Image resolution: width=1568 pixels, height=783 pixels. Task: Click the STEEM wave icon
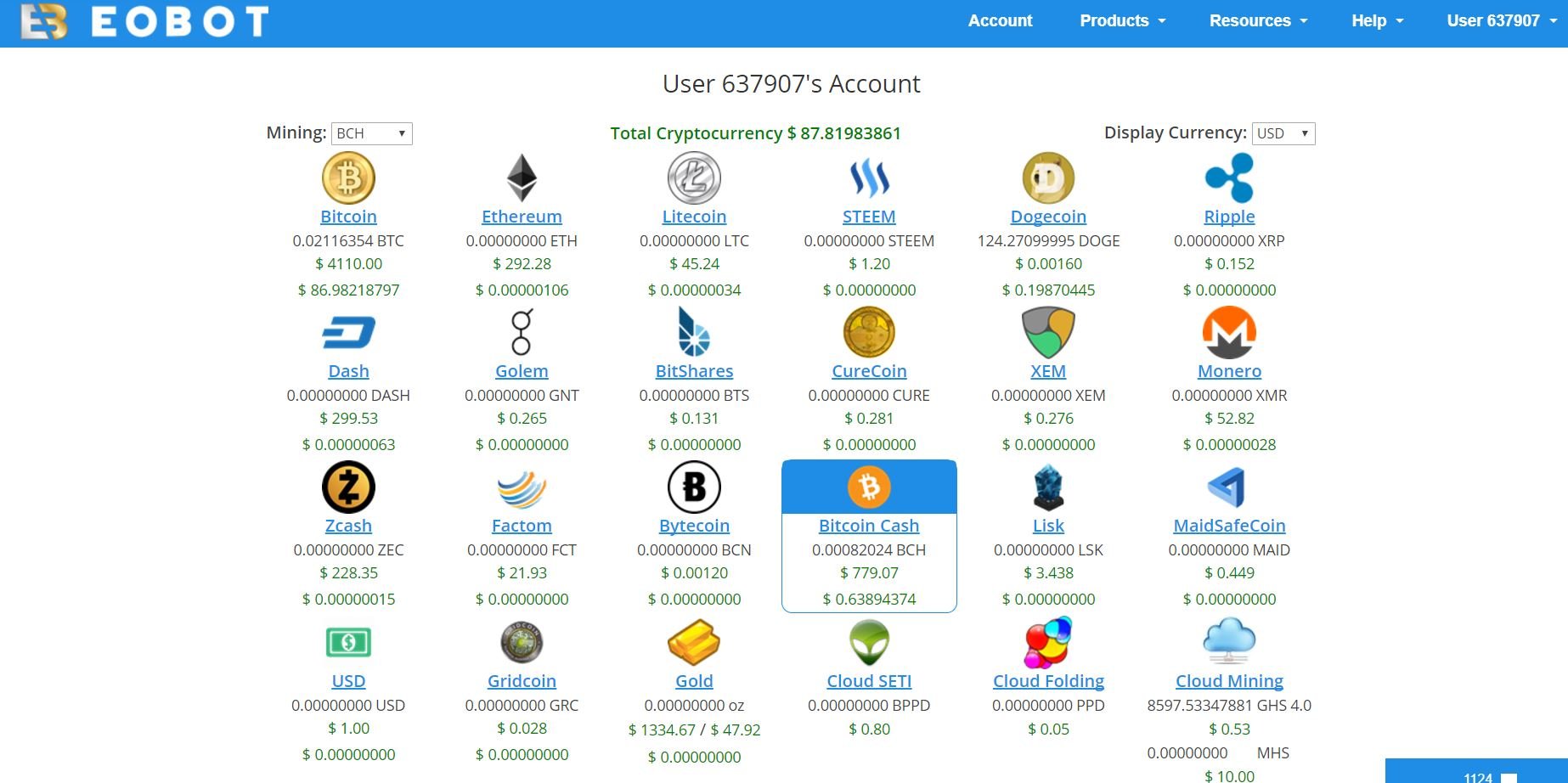click(x=869, y=178)
